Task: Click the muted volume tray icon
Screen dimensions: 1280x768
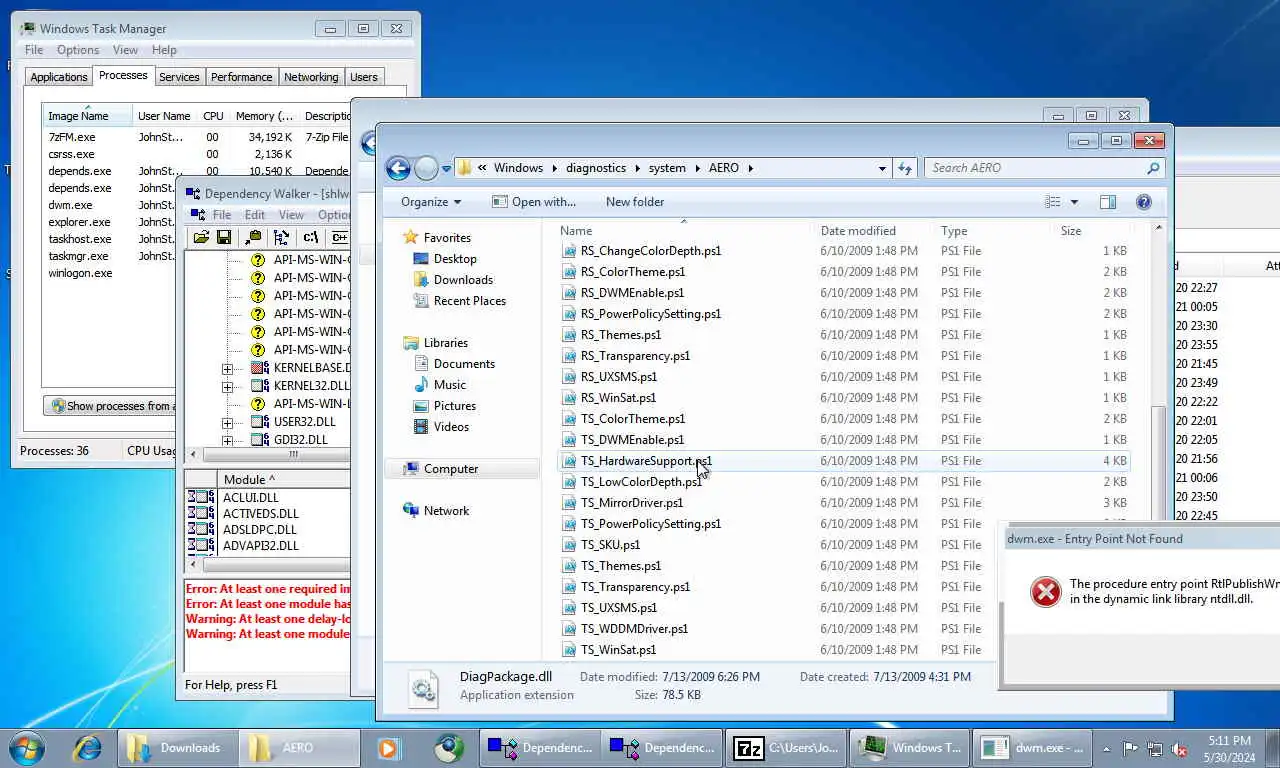Action: (x=1179, y=749)
